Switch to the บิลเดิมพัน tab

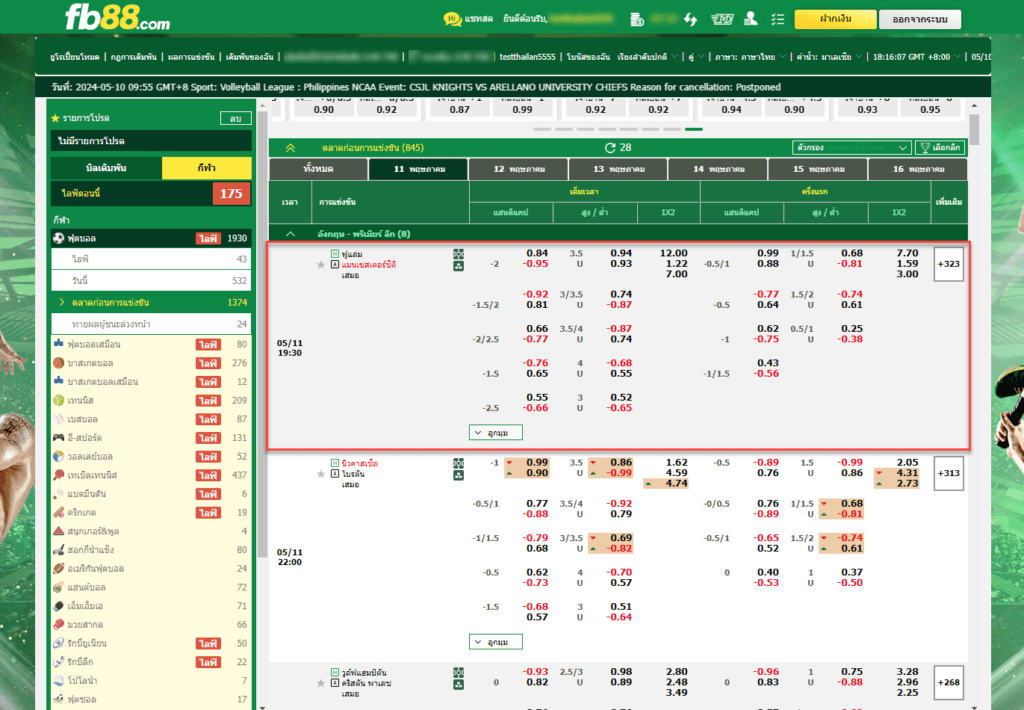(x=106, y=168)
